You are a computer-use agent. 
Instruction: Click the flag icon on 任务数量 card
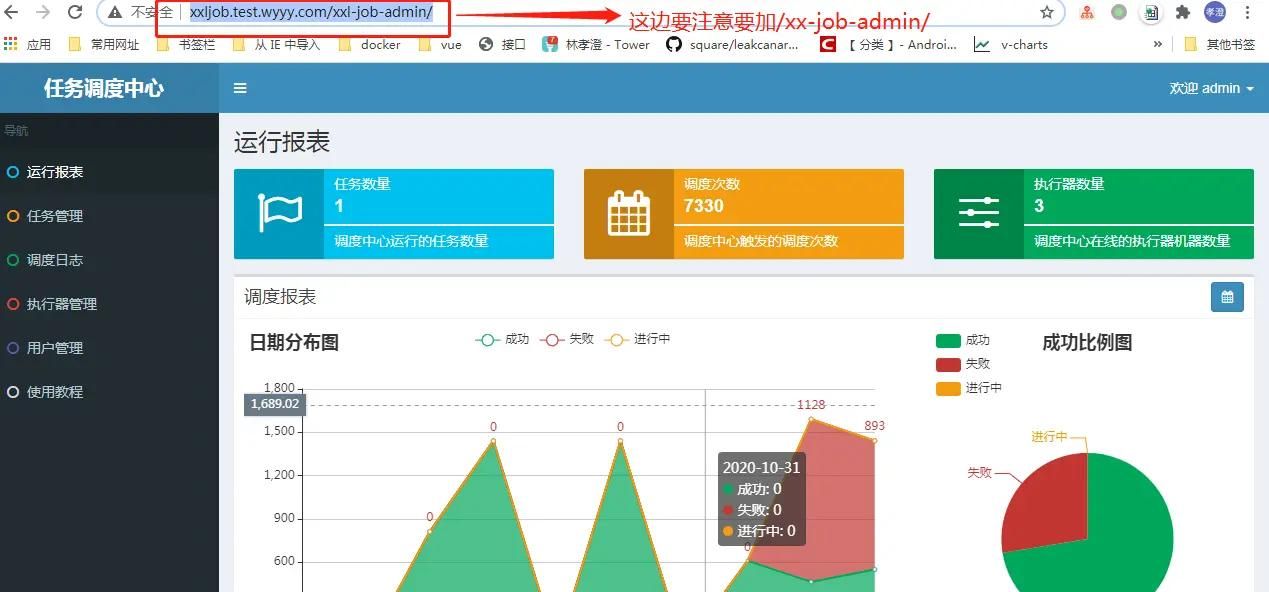point(281,212)
